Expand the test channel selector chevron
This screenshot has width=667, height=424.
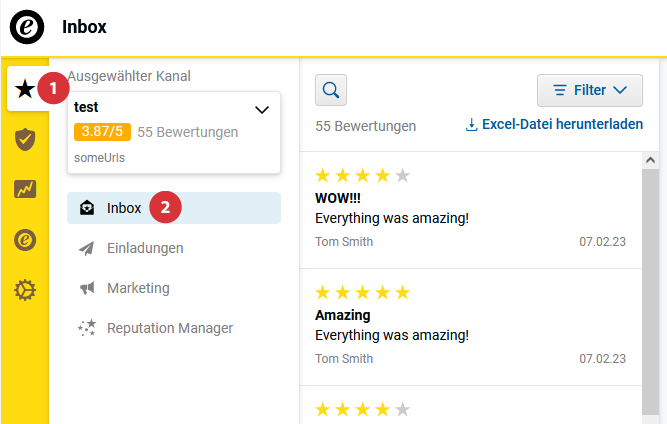click(262, 108)
